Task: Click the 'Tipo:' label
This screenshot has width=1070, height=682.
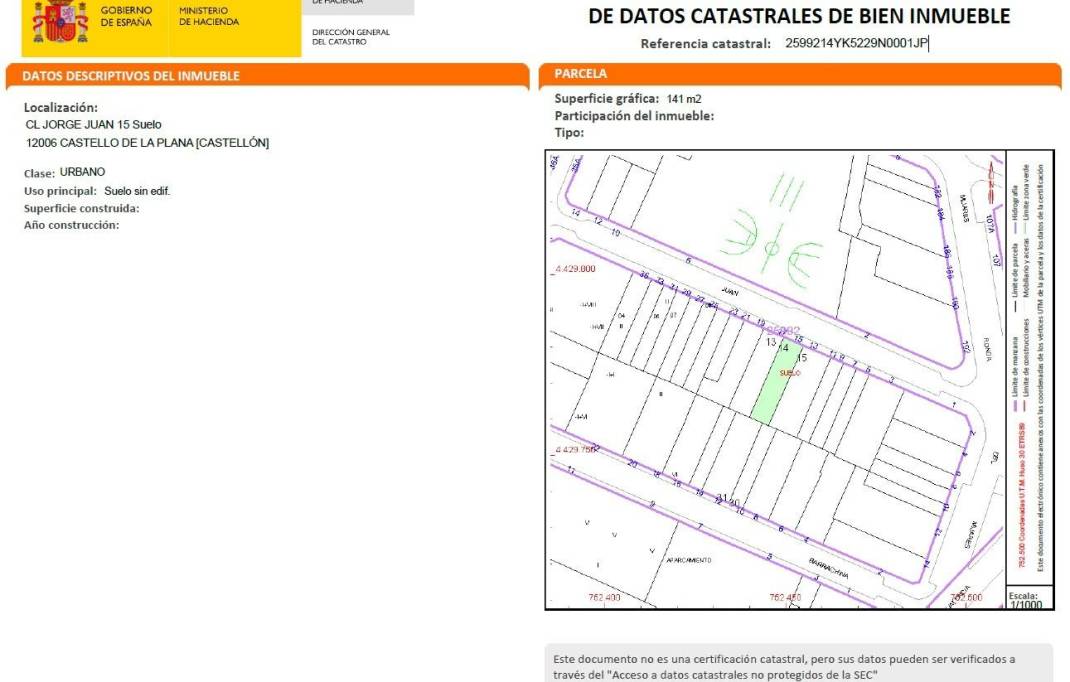Action: [x=569, y=132]
